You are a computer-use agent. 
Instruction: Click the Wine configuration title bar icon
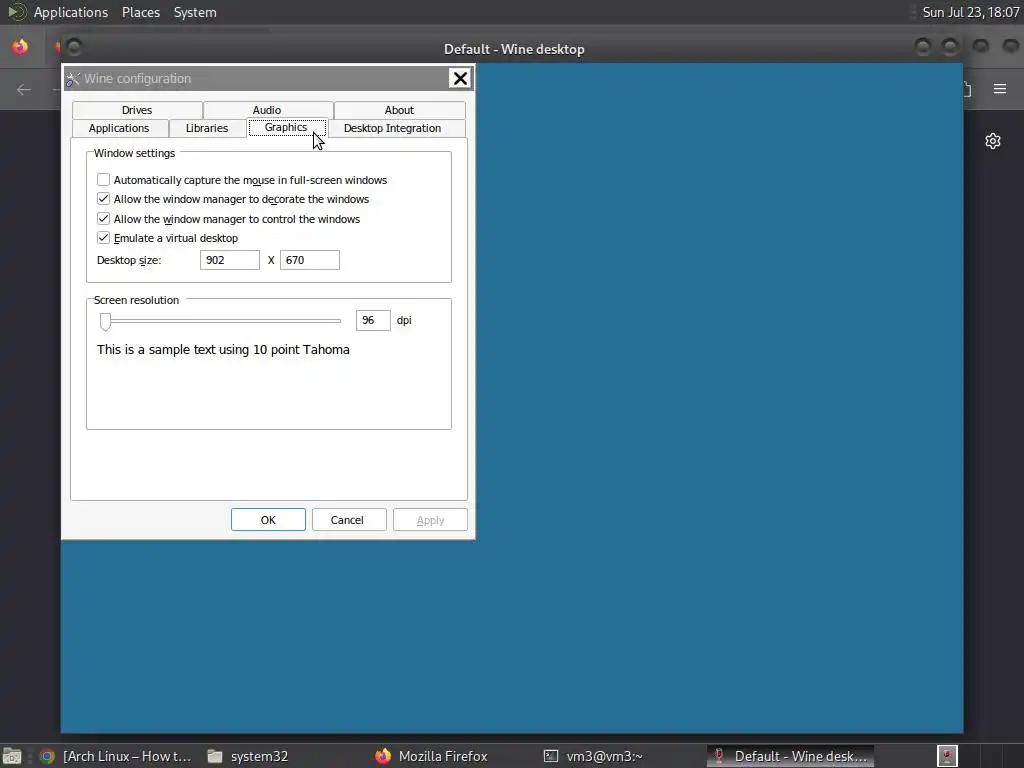72,79
